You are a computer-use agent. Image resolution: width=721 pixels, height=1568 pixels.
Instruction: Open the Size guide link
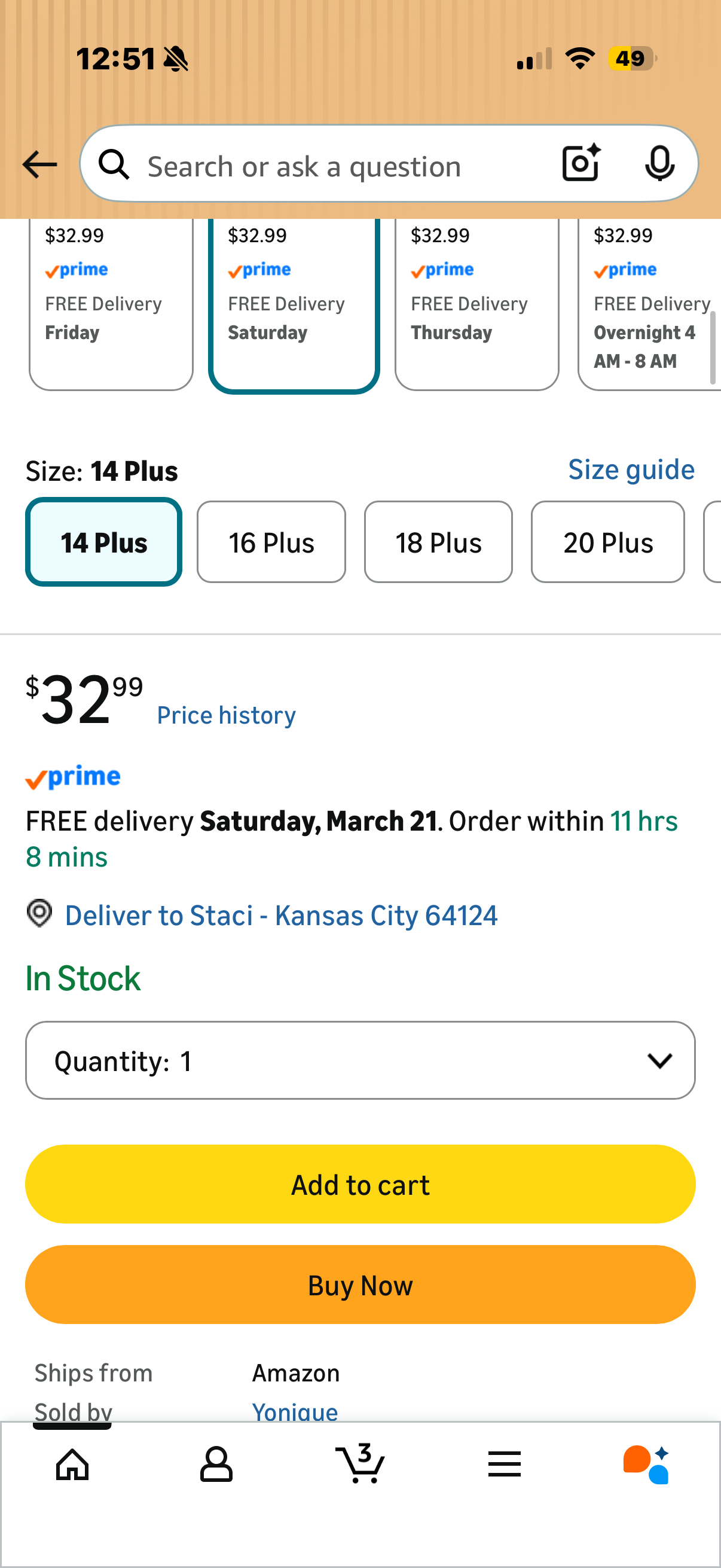pos(631,470)
